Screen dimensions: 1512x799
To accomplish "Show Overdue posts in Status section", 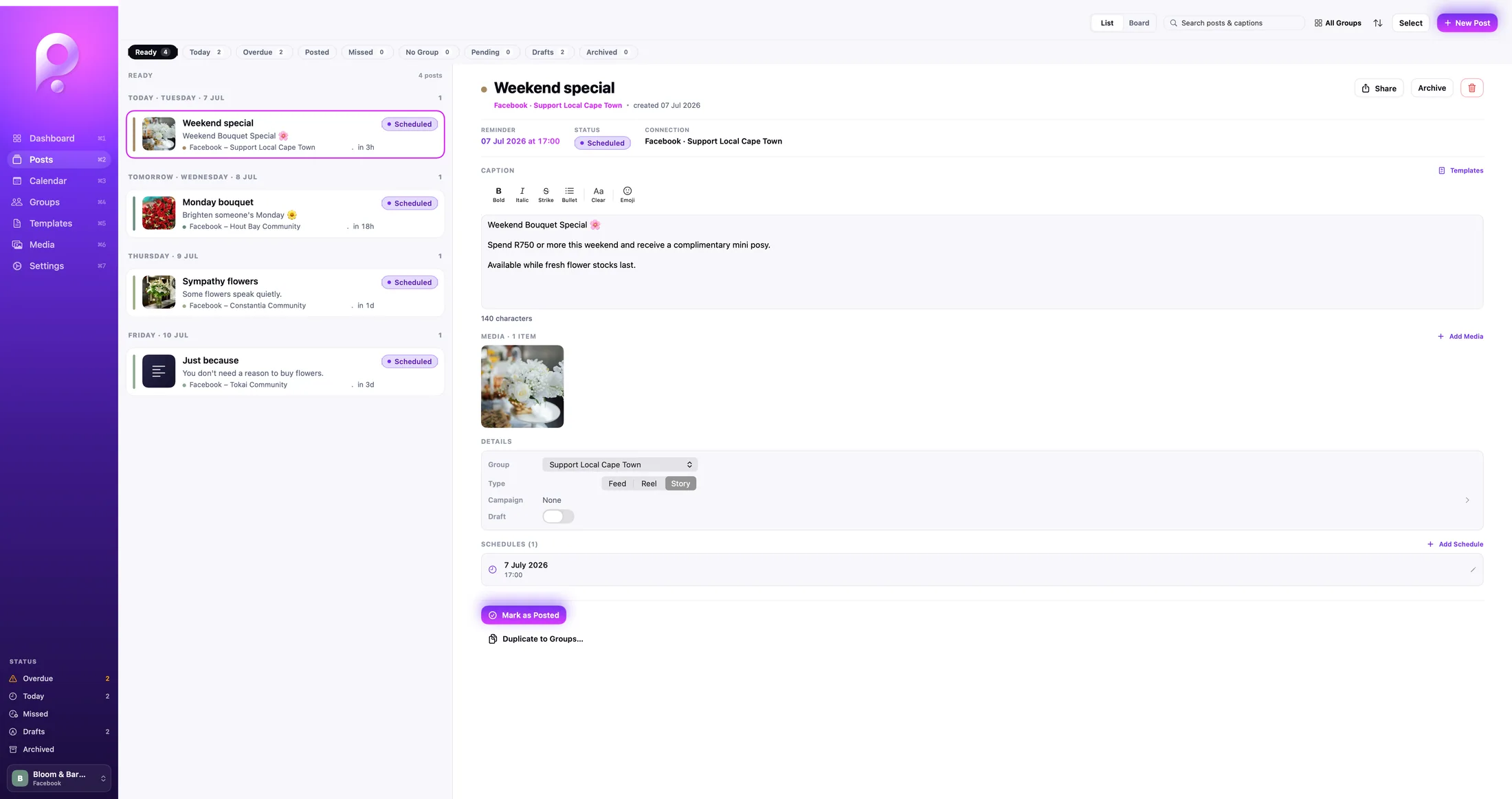I will coord(59,678).
